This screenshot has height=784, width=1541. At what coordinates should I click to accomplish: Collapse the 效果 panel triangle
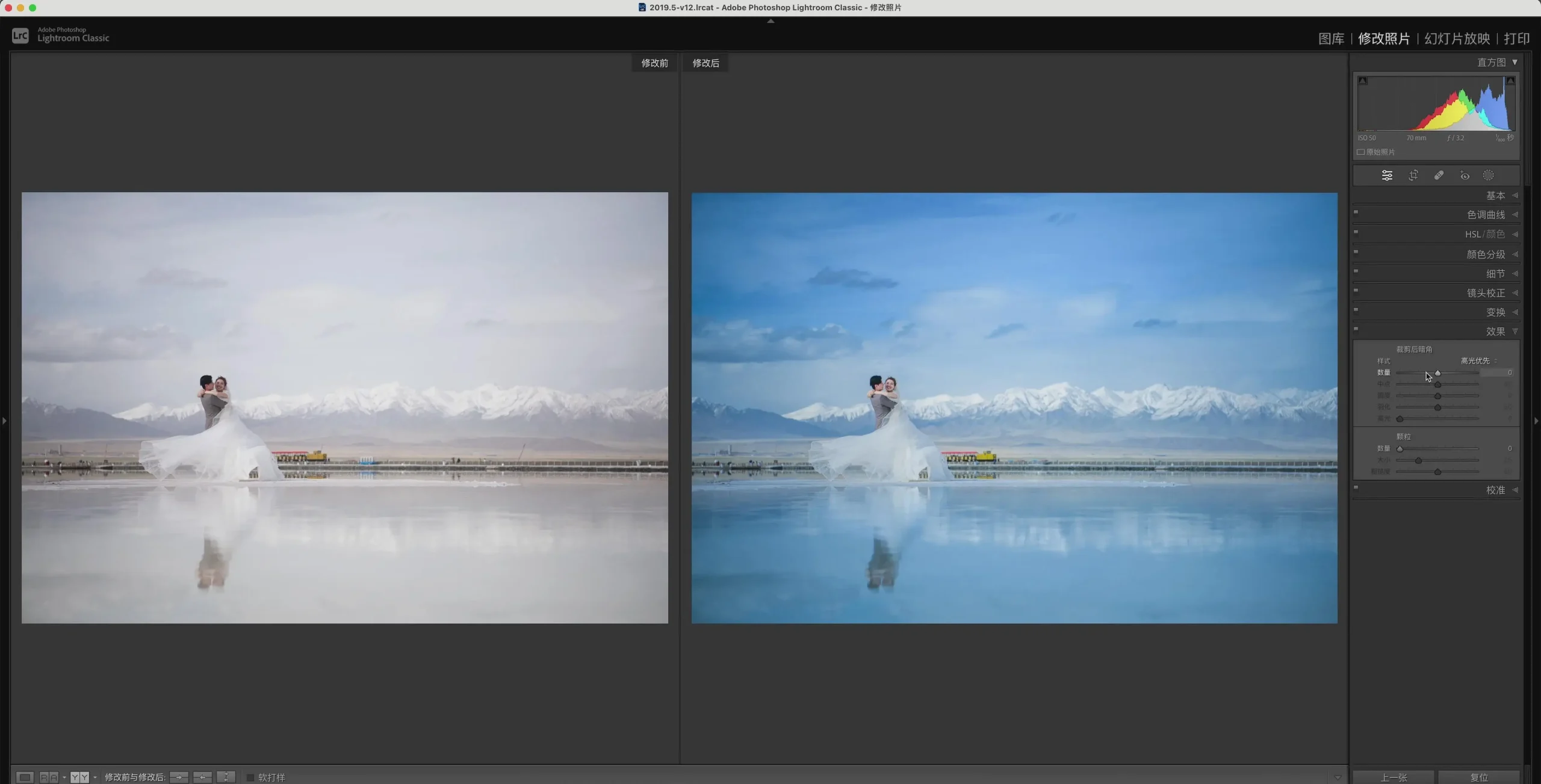tap(1515, 331)
